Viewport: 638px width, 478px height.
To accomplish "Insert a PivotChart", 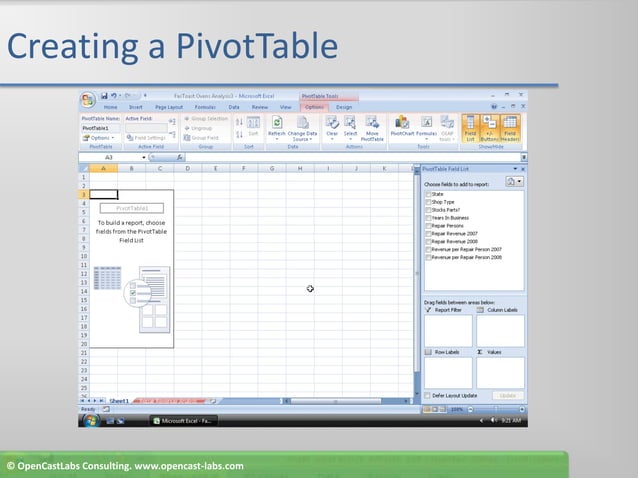I will coord(402,126).
